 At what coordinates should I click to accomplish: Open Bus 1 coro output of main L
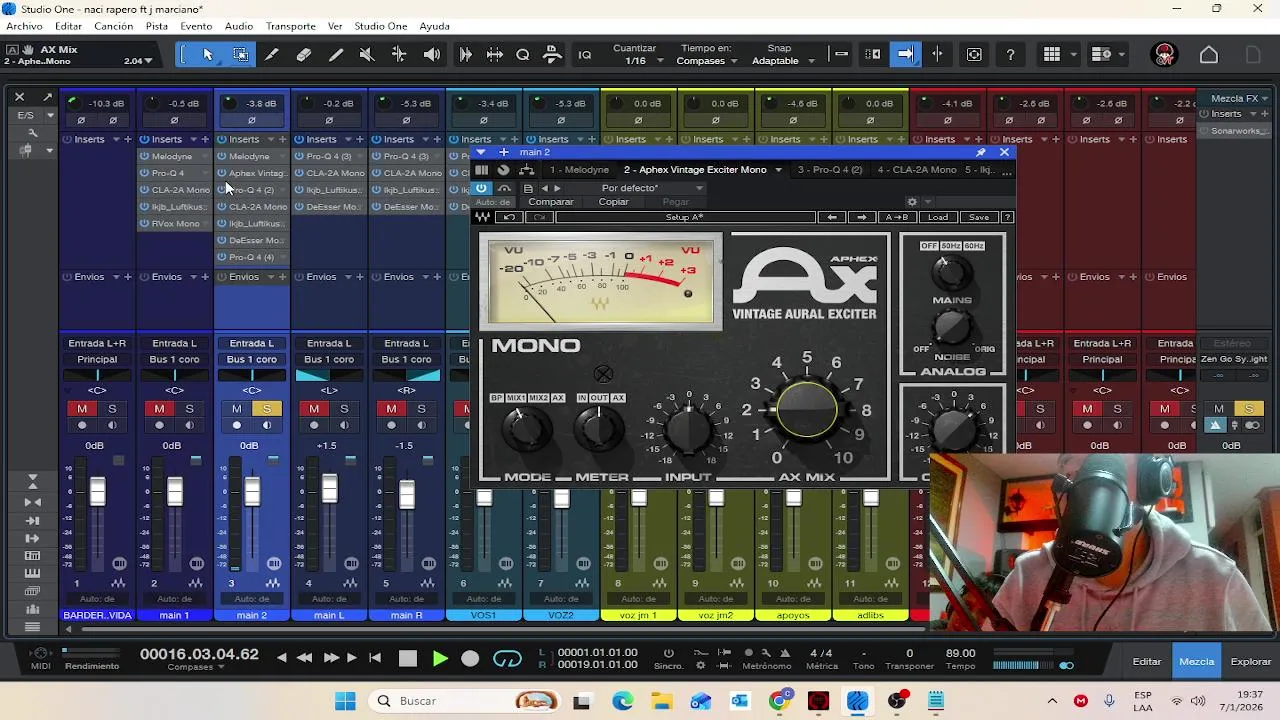[x=329, y=360]
